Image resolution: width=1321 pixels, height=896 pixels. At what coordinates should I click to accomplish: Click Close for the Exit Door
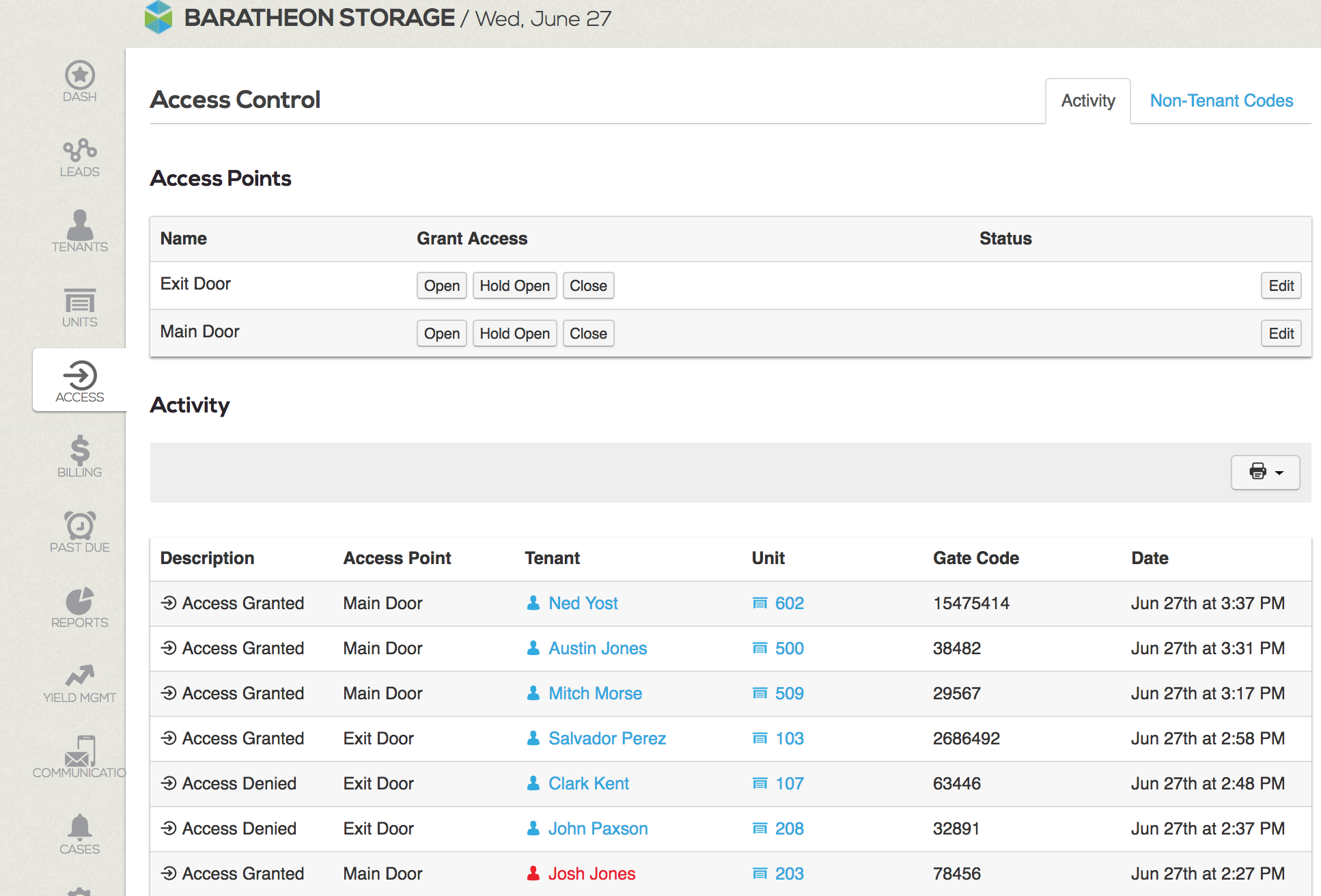pyautogui.click(x=587, y=285)
